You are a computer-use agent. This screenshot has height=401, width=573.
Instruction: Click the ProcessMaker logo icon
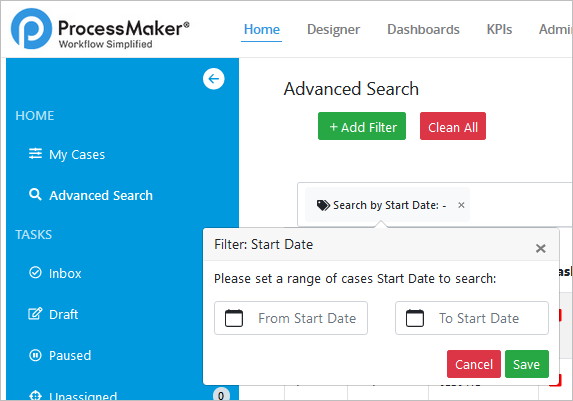click(31, 29)
